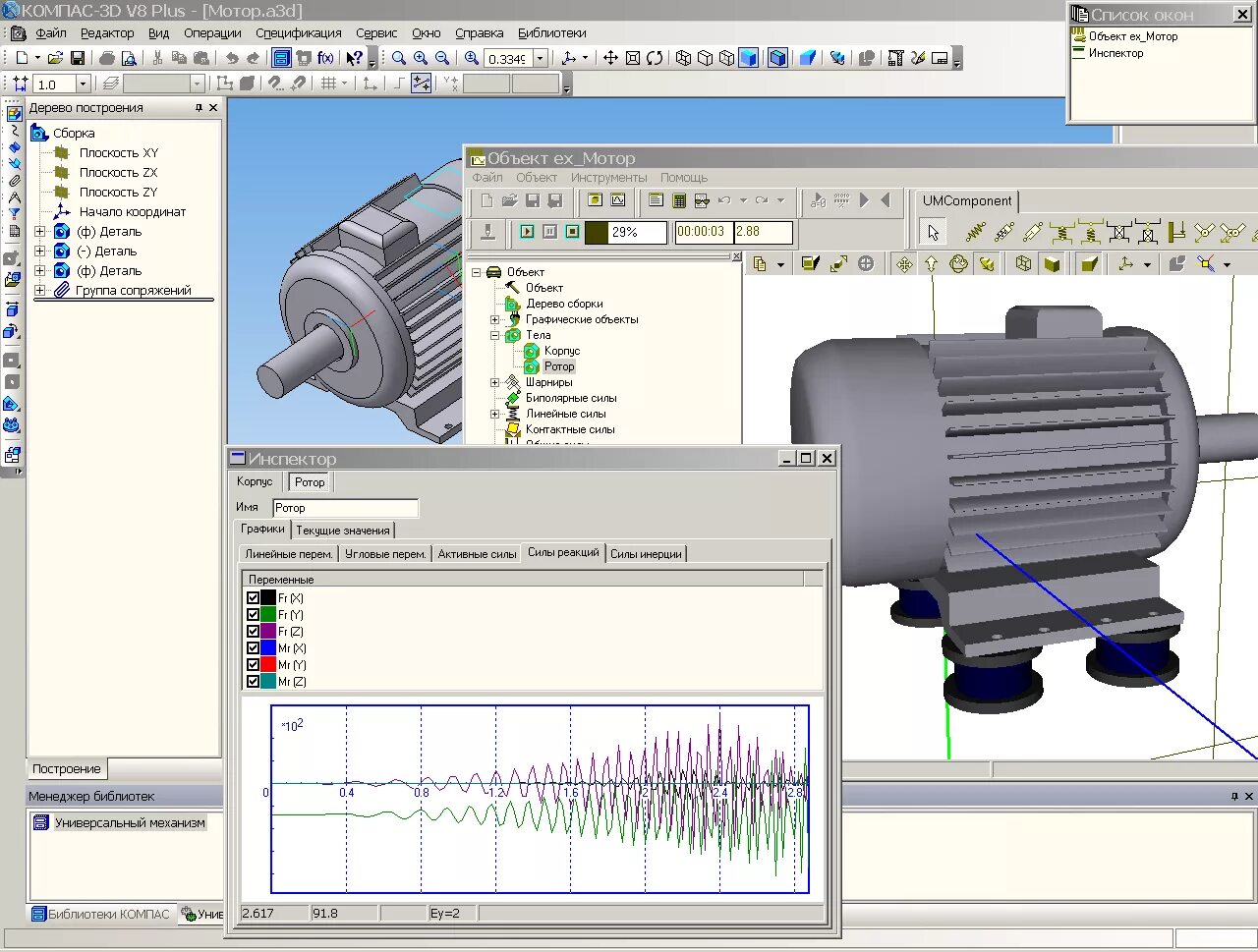This screenshot has width=1258, height=952.
Task: Open the Спецификация menu
Action: pyautogui.click(x=299, y=33)
